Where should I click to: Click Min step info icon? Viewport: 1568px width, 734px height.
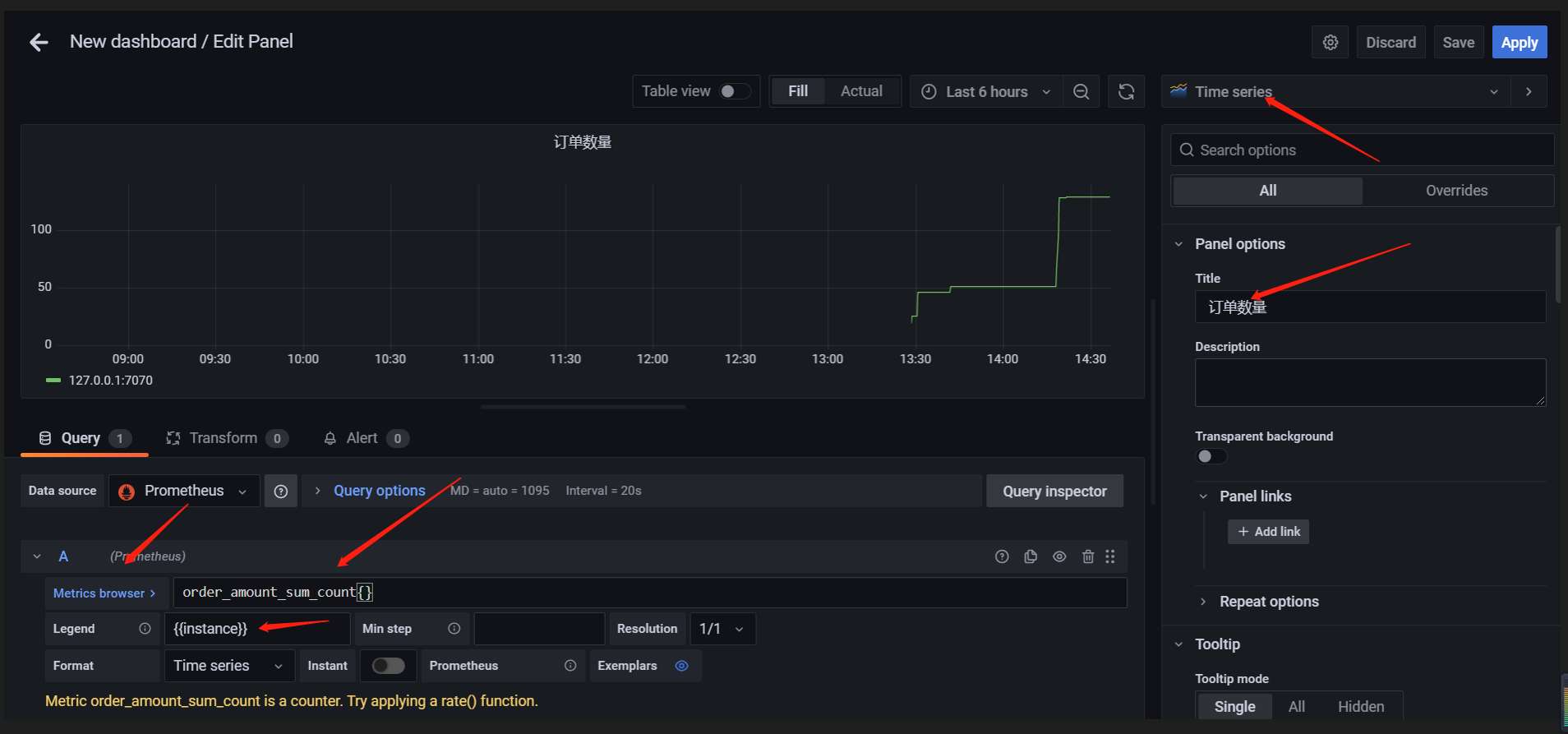[454, 629]
